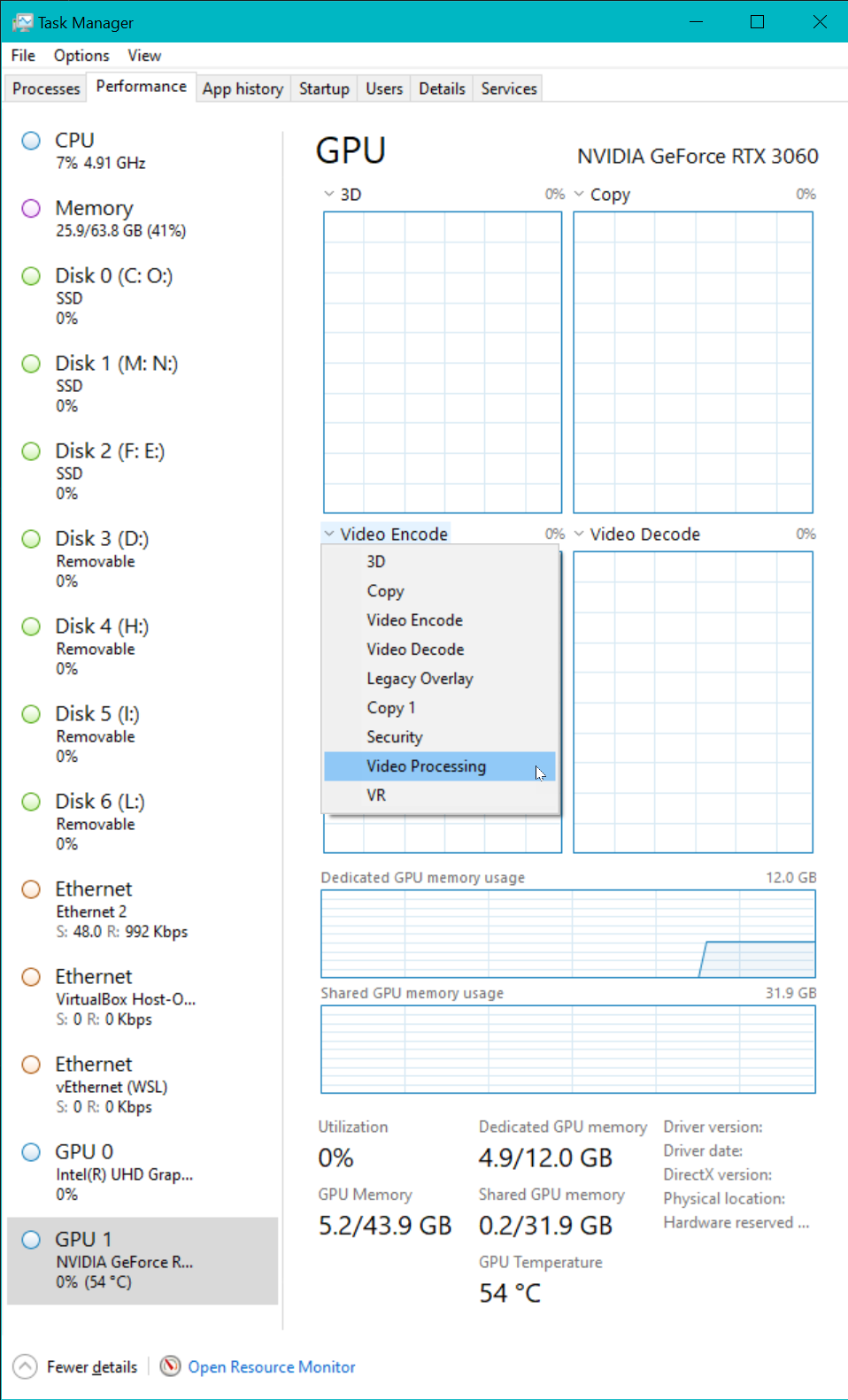Click the GPU 0 Intel circle icon
Image resolution: width=848 pixels, height=1400 pixels.
click(x=31, y=1152)
